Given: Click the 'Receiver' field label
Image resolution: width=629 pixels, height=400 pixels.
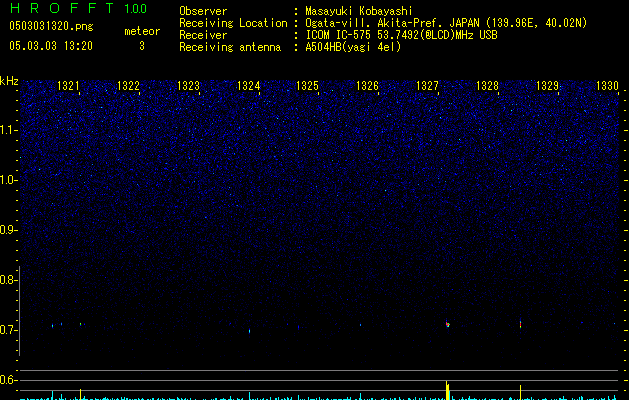Looking at the screenshot, I should click(x=203, y=35).
